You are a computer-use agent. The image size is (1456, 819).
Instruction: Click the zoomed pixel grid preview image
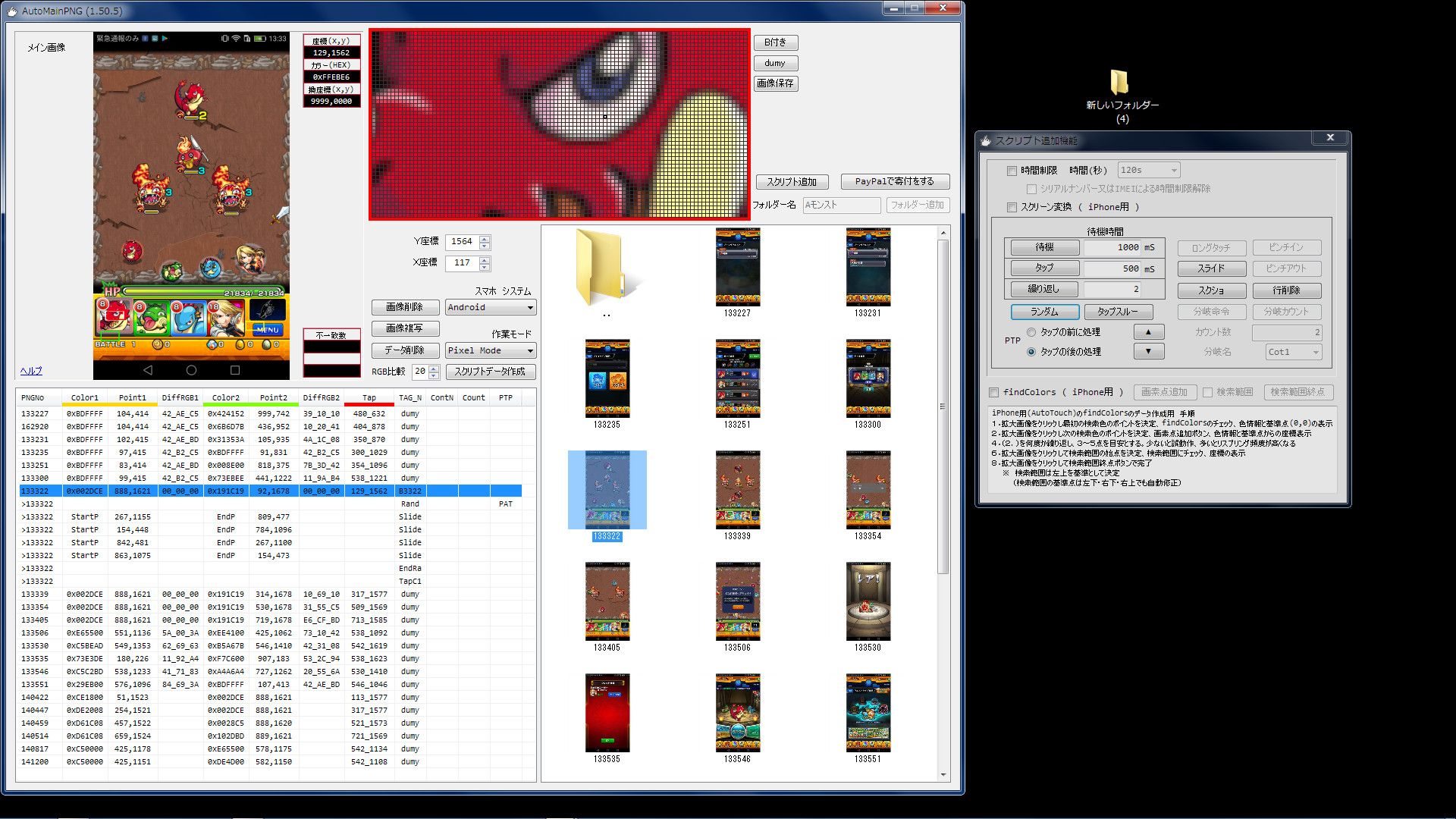(560, 124)
